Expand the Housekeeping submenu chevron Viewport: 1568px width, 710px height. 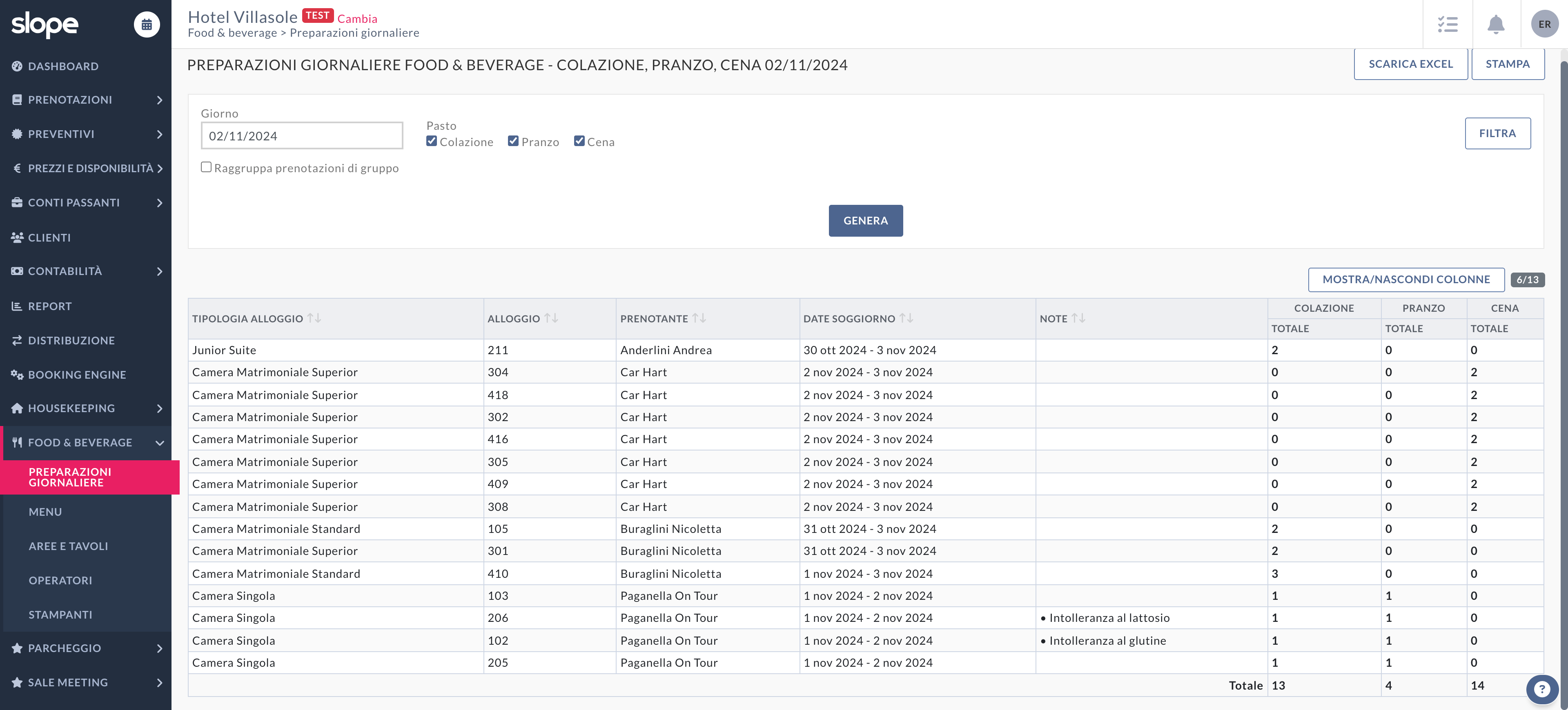pyautogui.click(x=160, y=408)
